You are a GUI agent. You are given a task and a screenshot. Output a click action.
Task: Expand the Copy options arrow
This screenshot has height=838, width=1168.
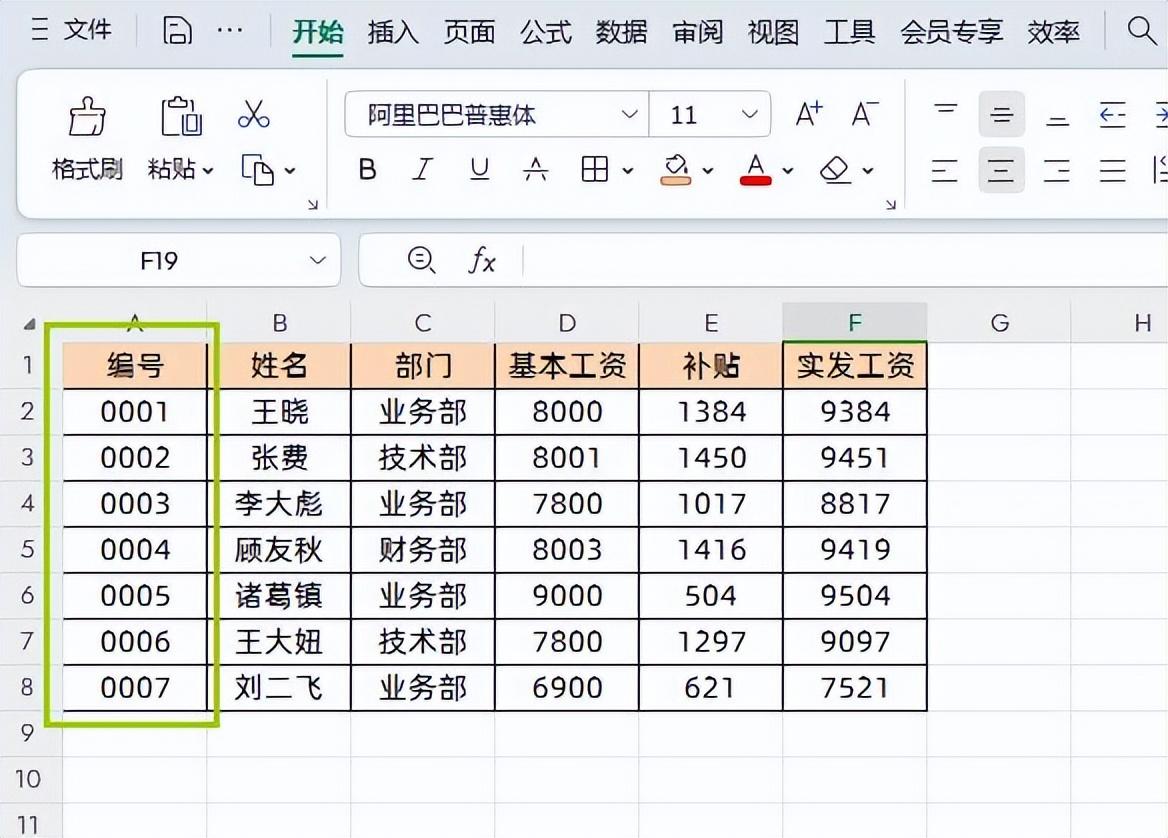[x=290, y=171]
